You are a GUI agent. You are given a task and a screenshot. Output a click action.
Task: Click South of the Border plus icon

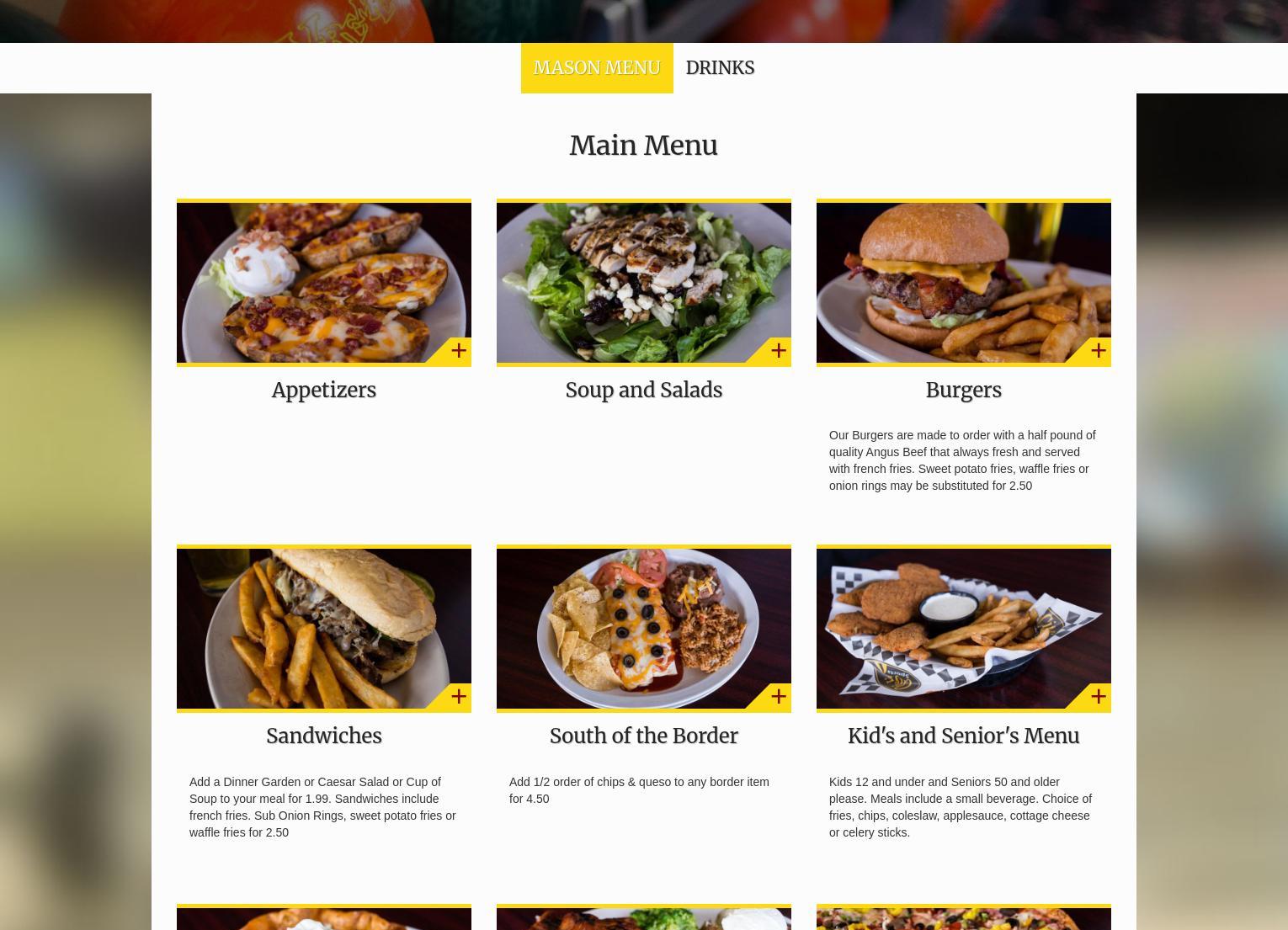778,696
